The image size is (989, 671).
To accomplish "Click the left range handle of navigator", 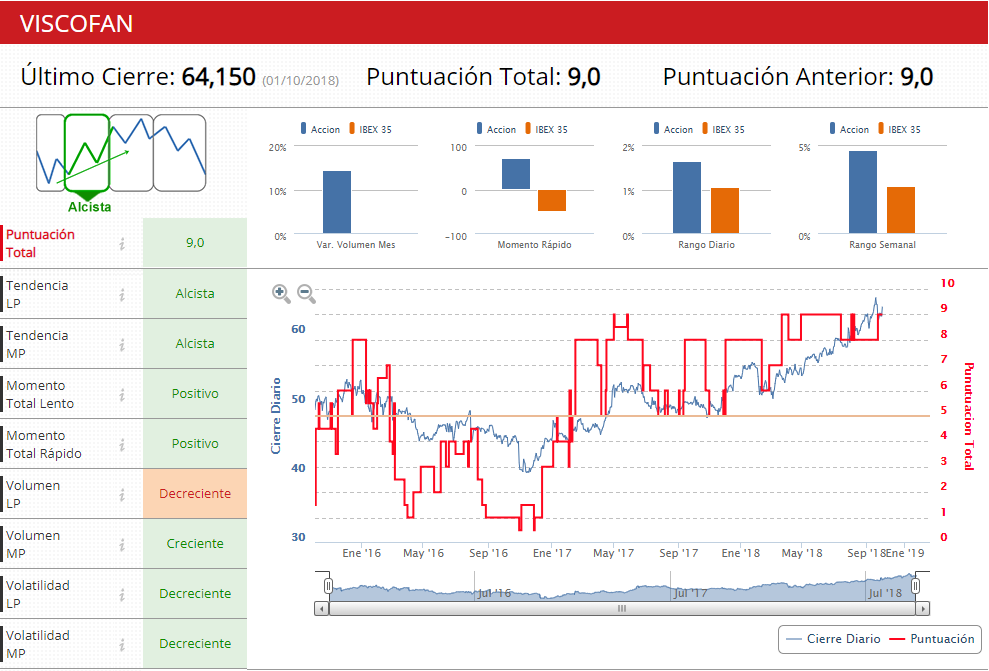I will 328,586.
